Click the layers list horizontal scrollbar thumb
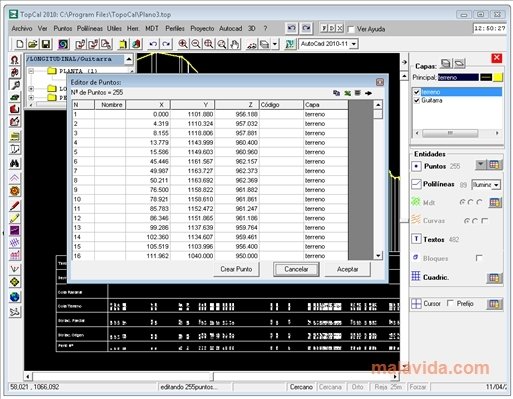Viewport: 513px width, 399px height. [450, 133]
